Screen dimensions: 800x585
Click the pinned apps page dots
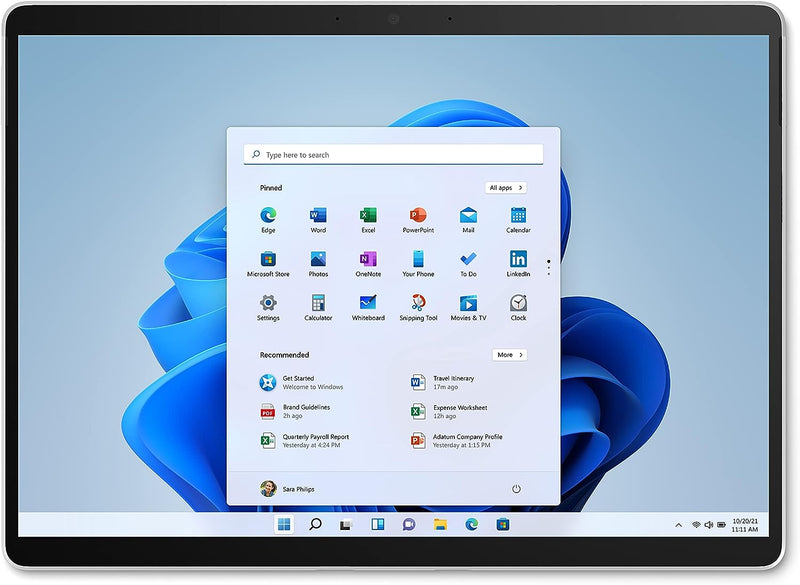[x=548, y=266]
